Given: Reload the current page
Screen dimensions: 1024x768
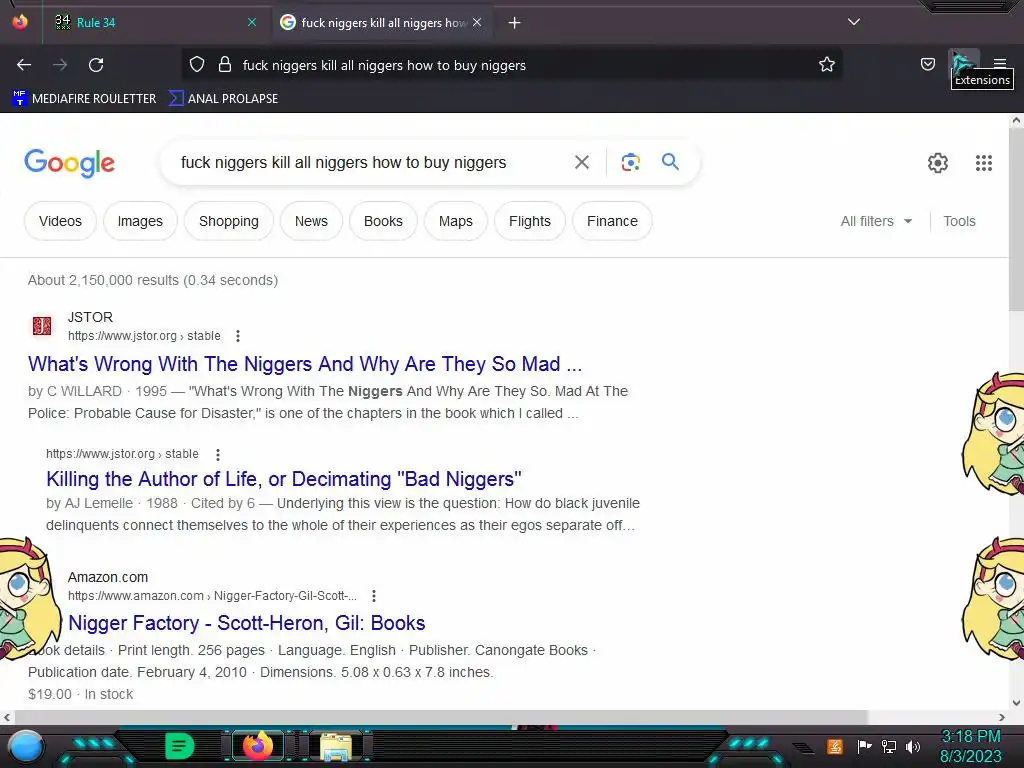Looking at the screenshot, I should pyautogui.click(x=96, y=65).
